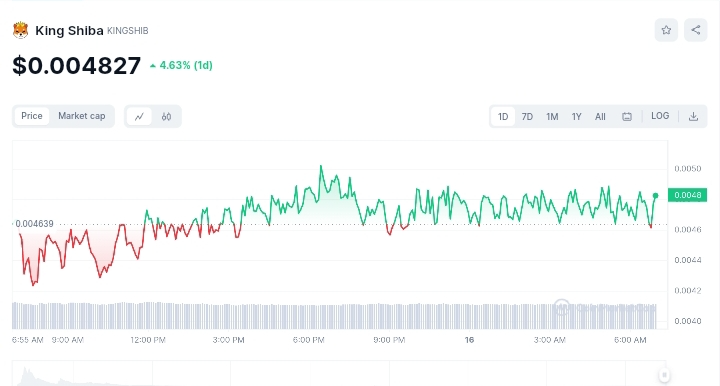Add King Shiba to watchlist star
The height and width of the screenshot is (386, 720).
(x=666, y=30)
